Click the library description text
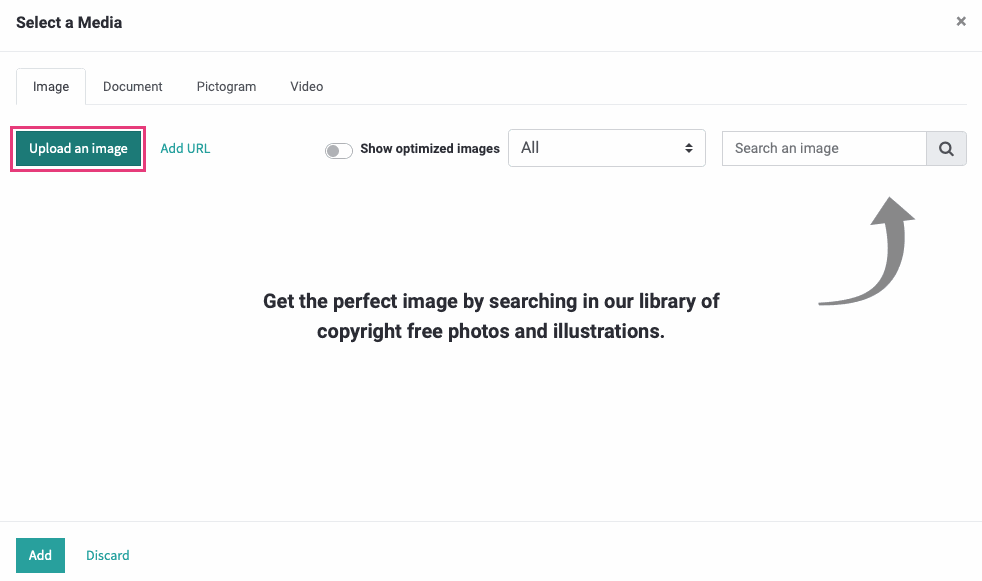The width and height of the screenshot is (982, 581). point(491,316)
